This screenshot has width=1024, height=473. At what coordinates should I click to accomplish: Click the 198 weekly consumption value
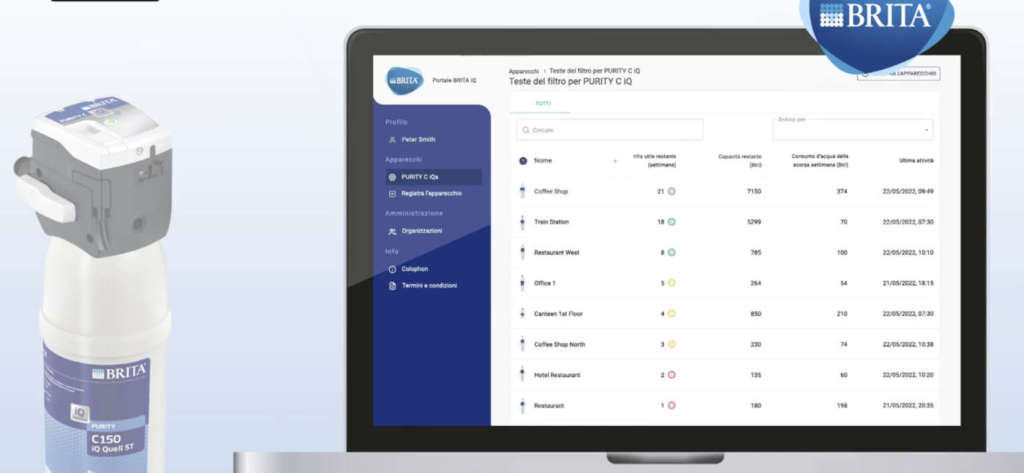(x=842, y=406)
